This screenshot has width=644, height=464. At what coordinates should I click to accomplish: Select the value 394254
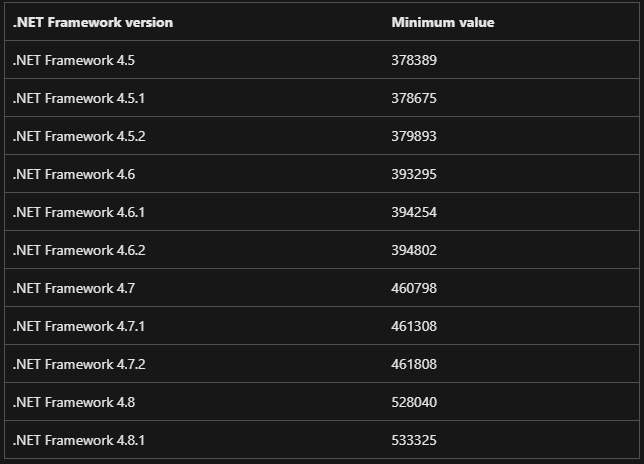414,212
